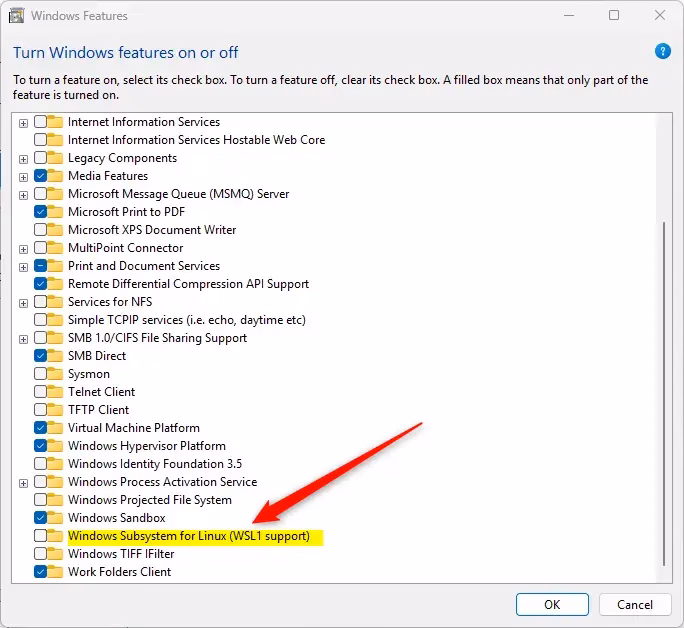Select the Windows Identity Foundation 3.5 item

[154, 464]
